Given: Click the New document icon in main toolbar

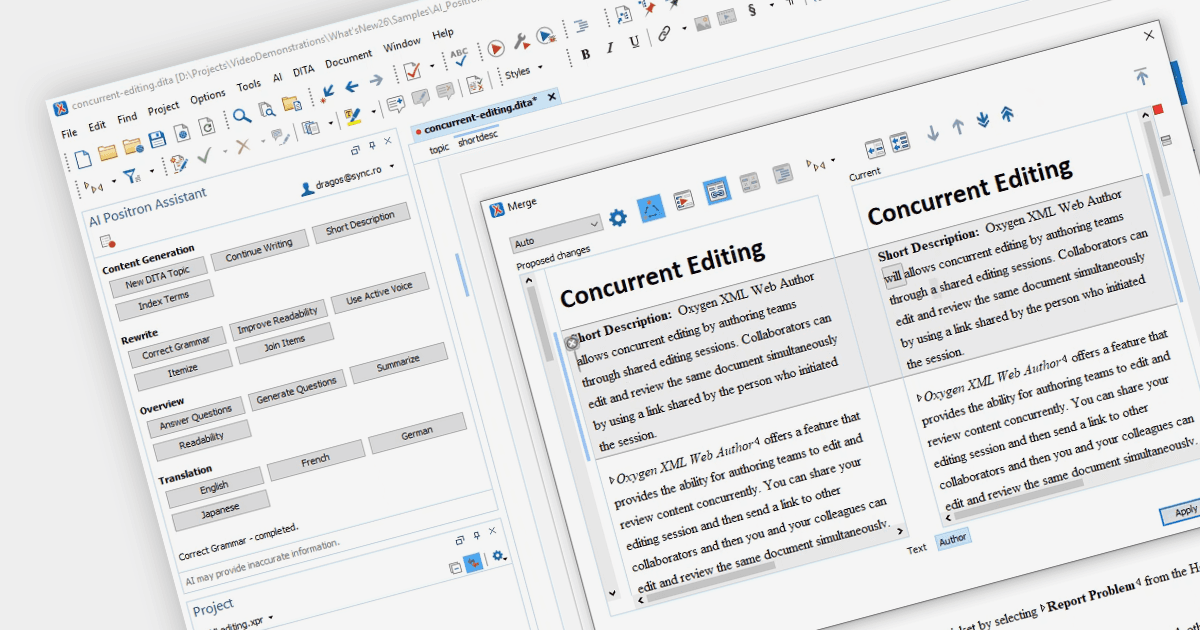Looking at the screenshot, I should pos(82,157).
